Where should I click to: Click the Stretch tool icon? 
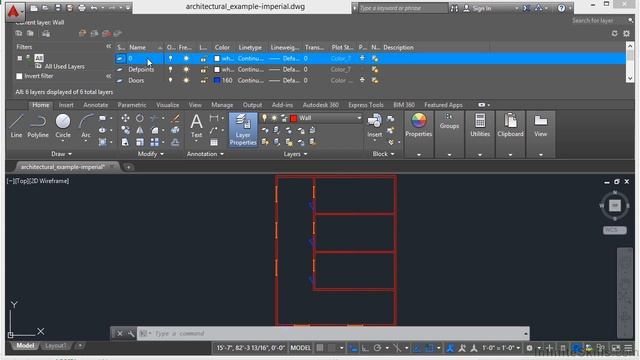pos(125,142)
